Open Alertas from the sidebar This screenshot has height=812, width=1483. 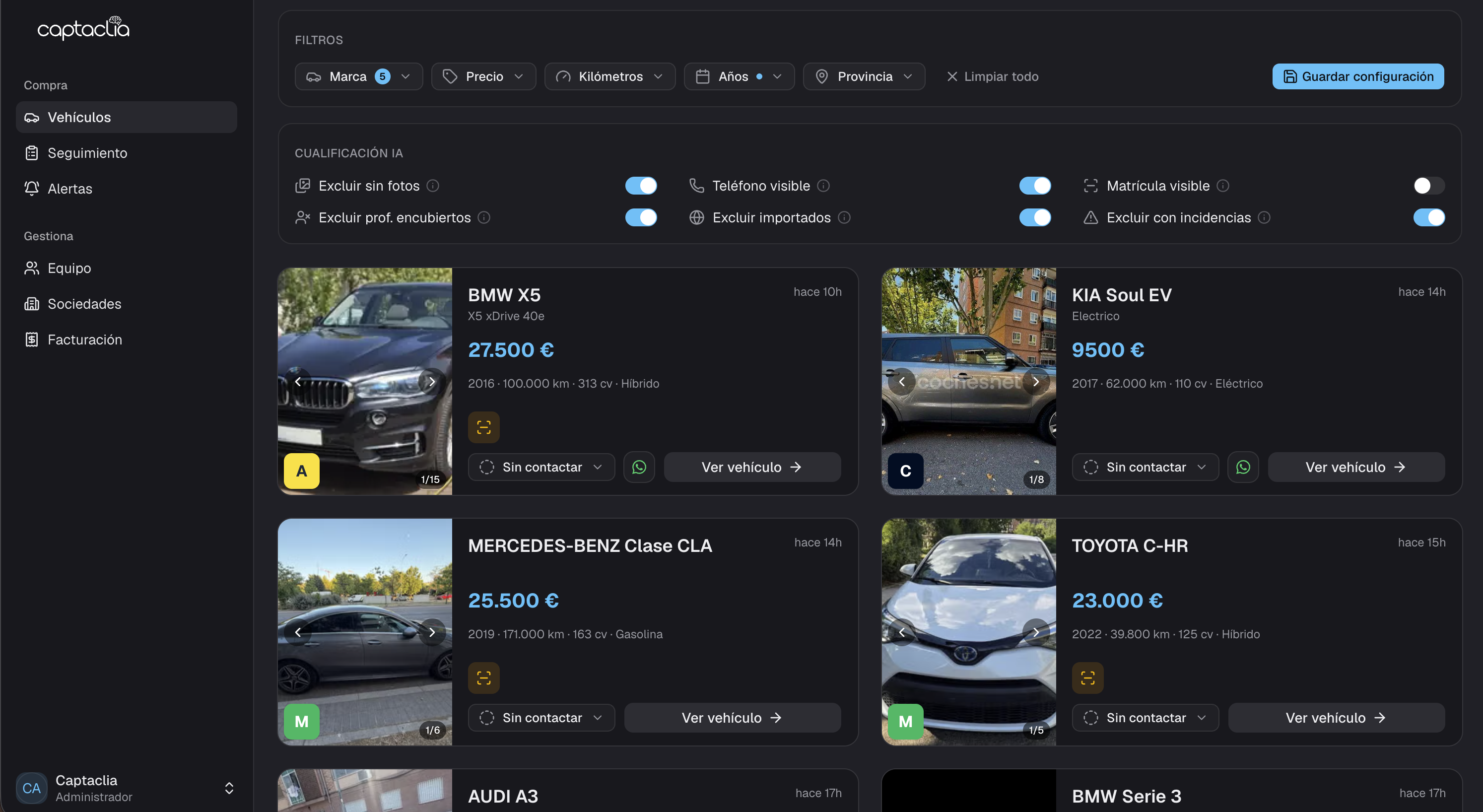126,189
